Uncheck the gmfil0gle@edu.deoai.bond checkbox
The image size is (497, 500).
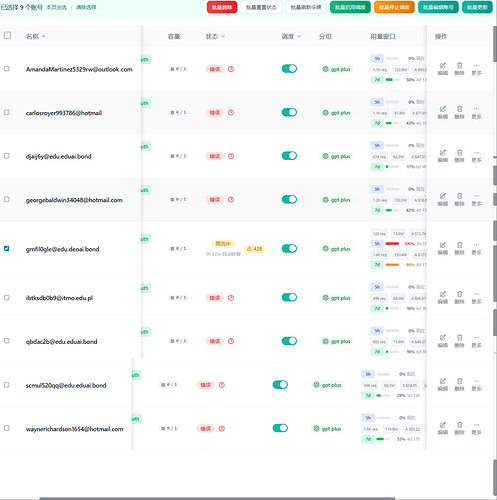click(7, 248)
